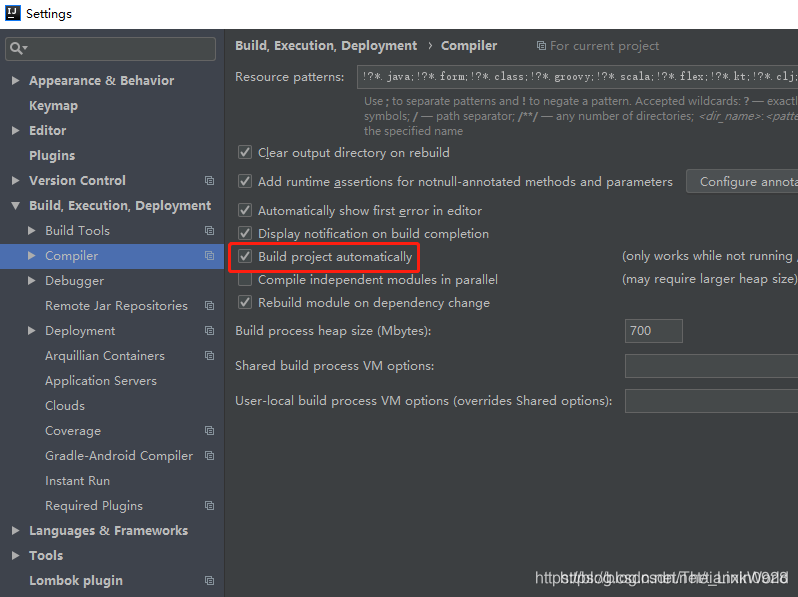
Task: Click the For current project icon in header
Action: [x=542, y=46]
